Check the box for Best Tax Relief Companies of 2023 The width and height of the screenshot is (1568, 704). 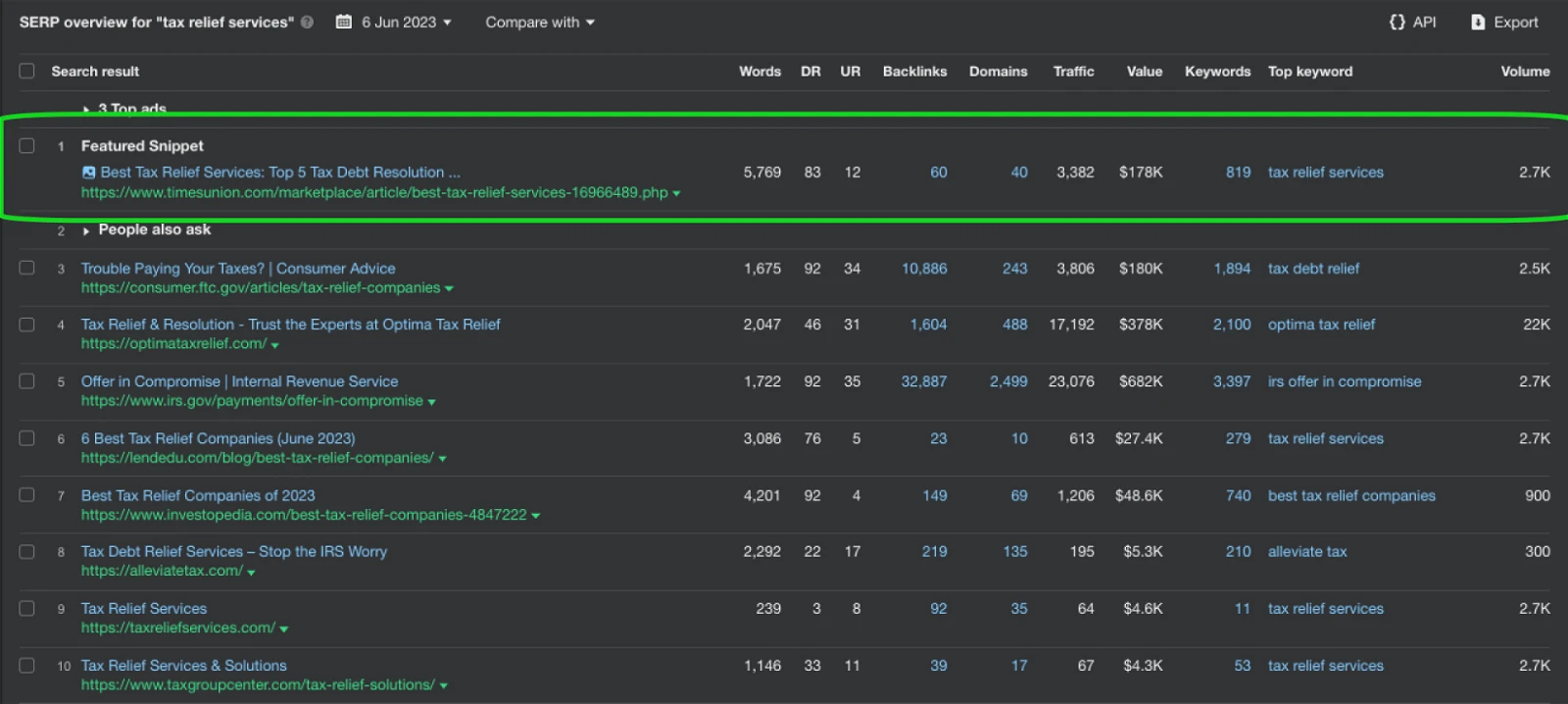tap(26, 494)
